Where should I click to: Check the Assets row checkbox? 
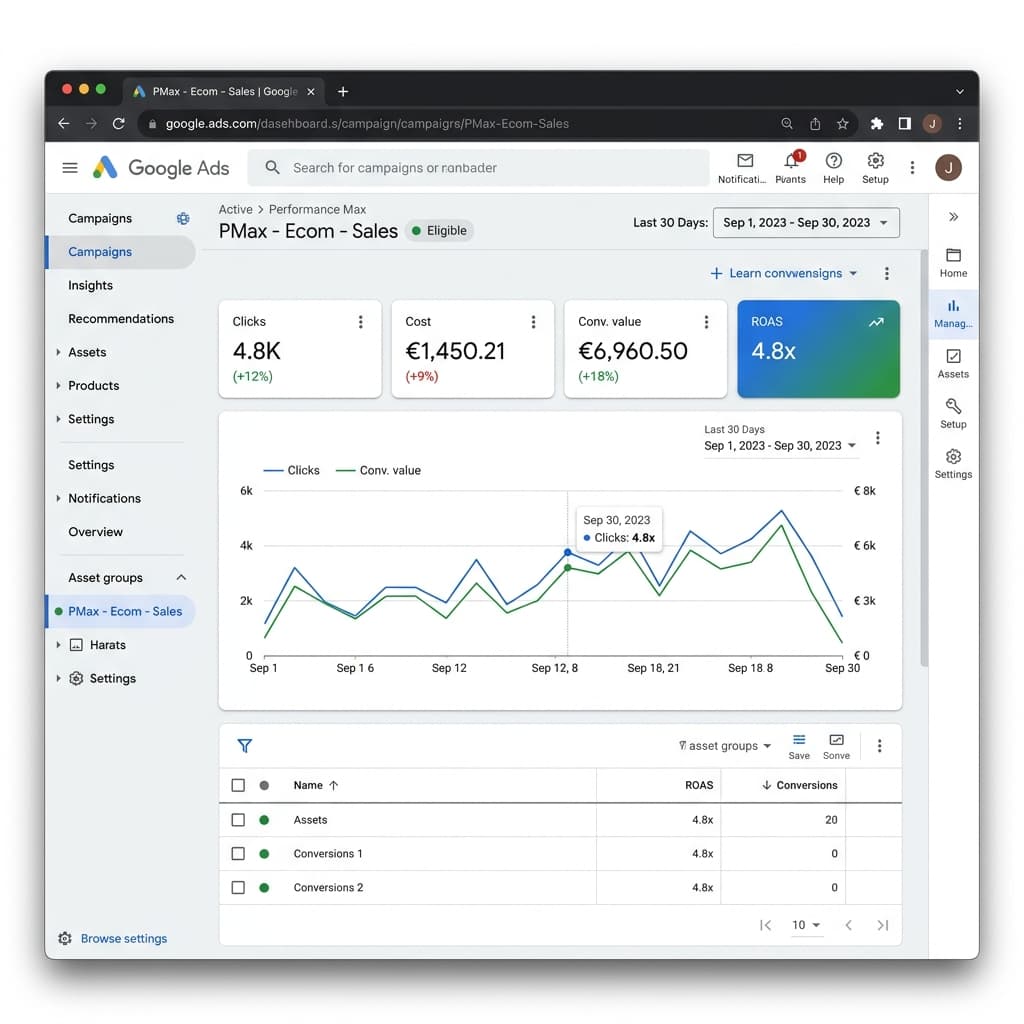pyautogui.click(x=238, y=820)
